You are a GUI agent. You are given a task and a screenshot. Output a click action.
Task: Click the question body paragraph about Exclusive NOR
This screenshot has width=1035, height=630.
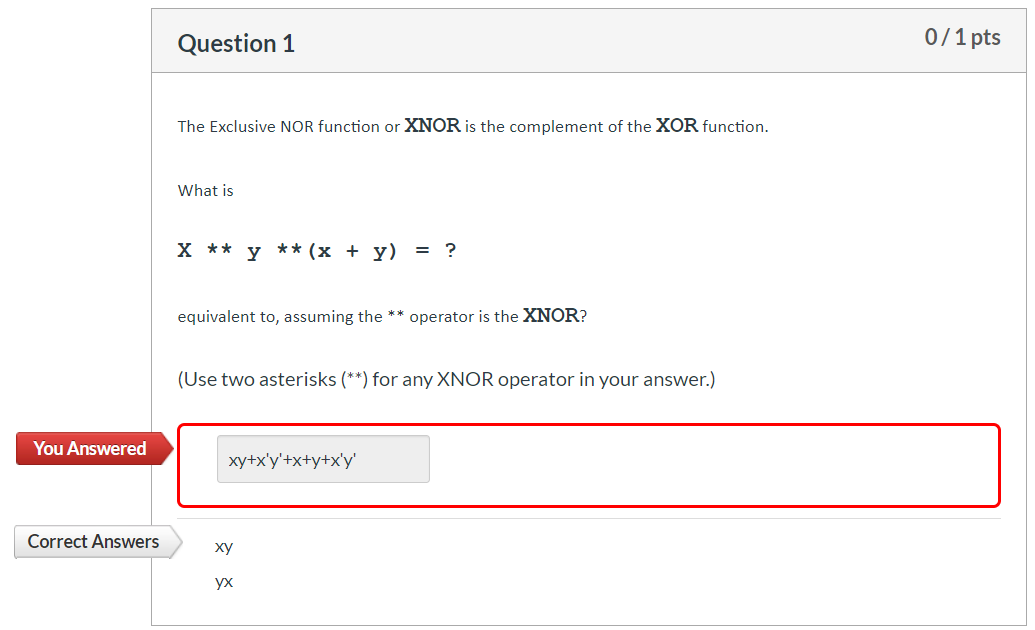(x=470, y=126)
